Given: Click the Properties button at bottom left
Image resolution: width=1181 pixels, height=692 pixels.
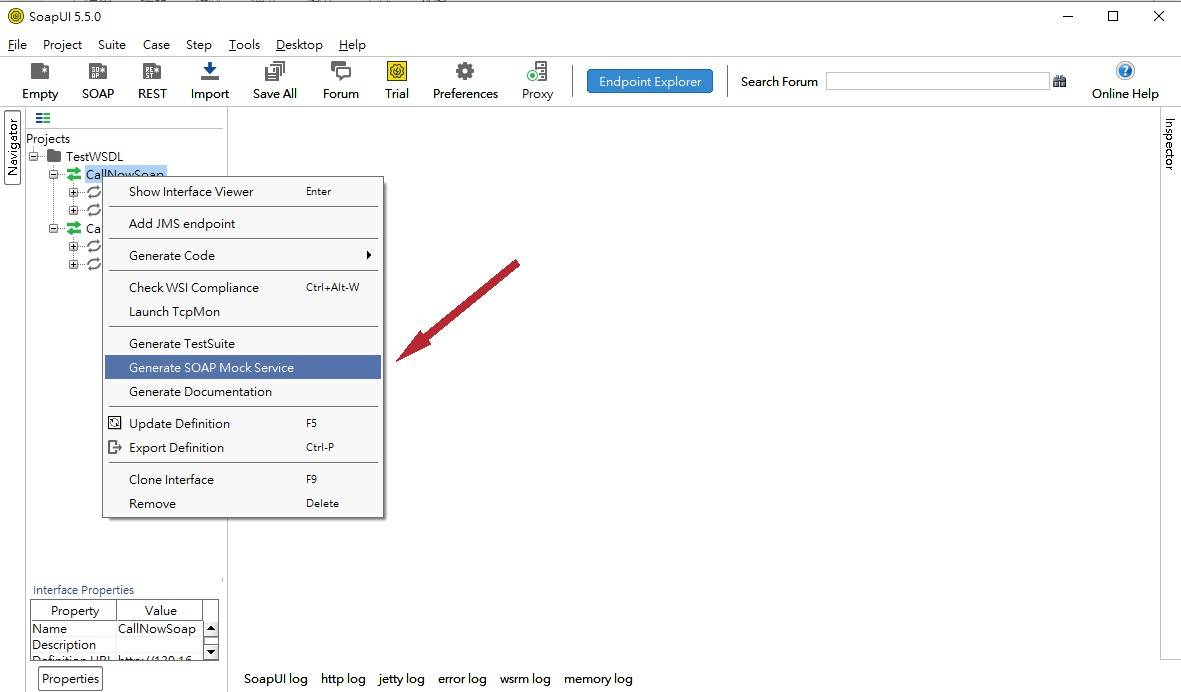Looking at the screenshot, I should pyautogui.click(x=70, y=678).
